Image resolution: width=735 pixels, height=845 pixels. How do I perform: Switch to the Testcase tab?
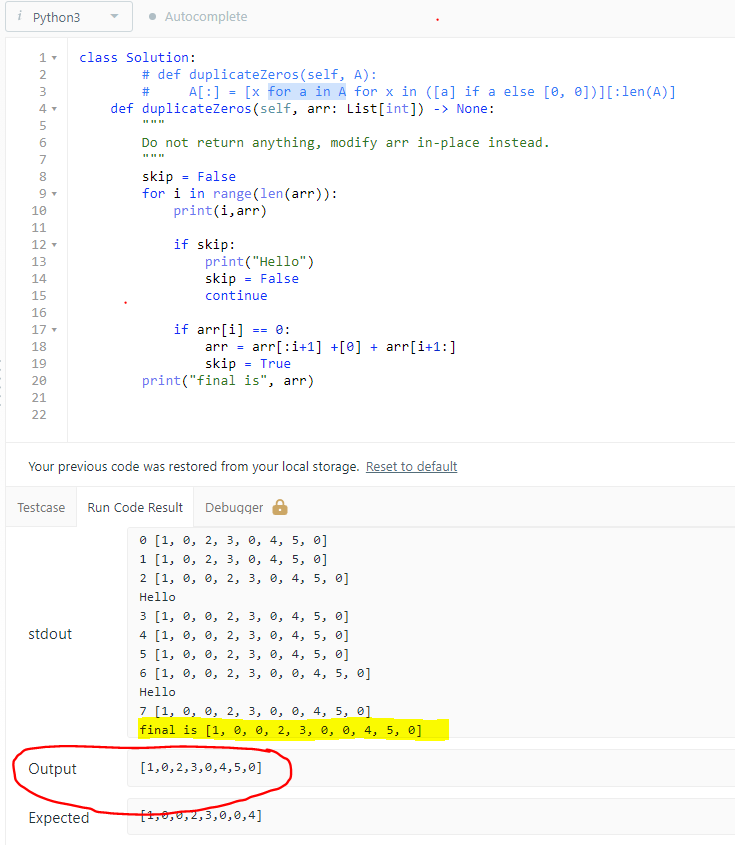click(40, 507)
